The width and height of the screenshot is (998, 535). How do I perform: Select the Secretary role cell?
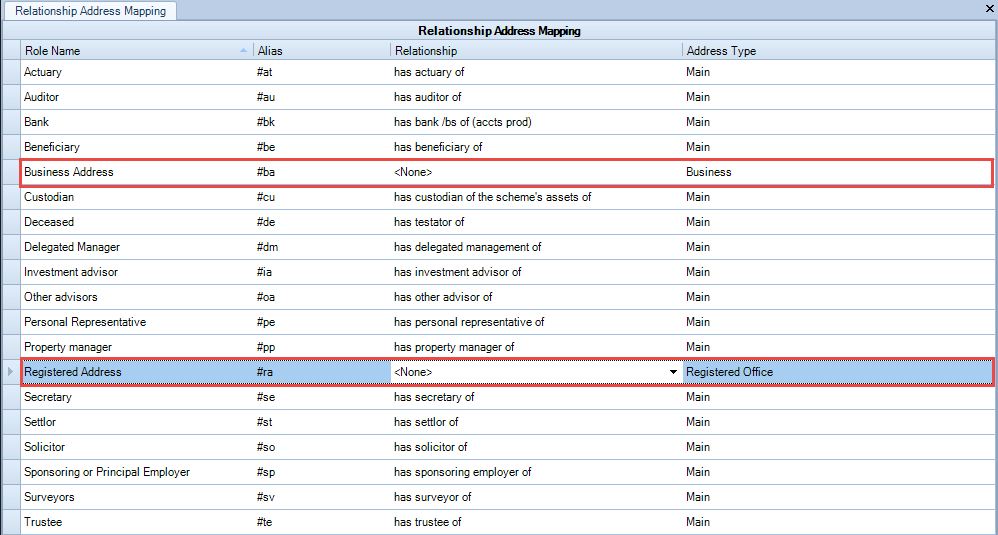pyautogui.click(x=136, y=397)
